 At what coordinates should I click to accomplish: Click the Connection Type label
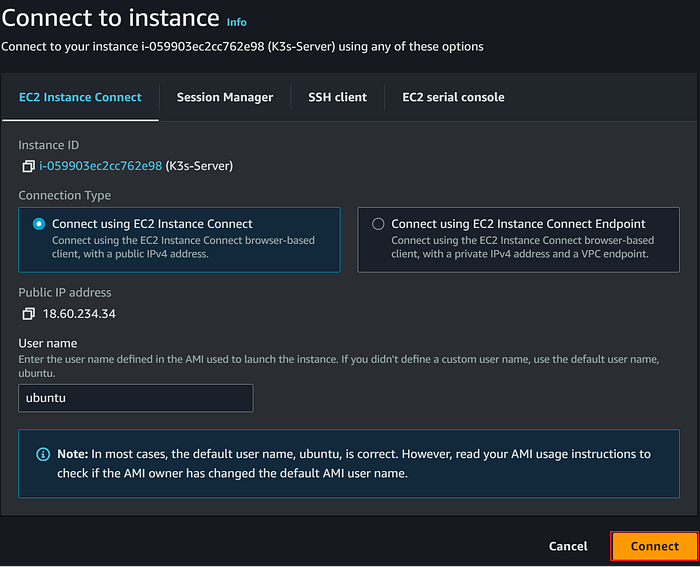click(65, 195)
